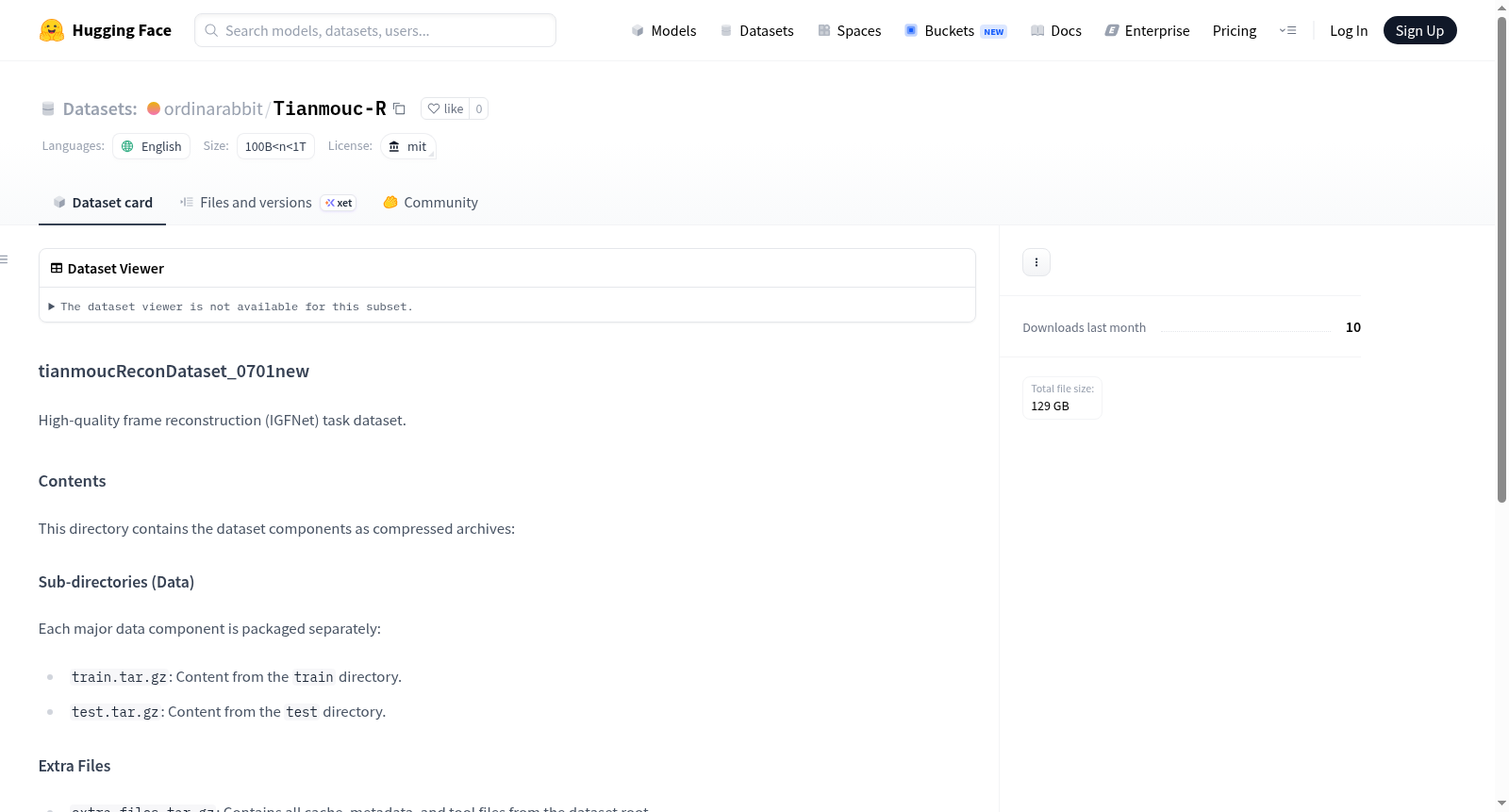Viewport: 1509px width, 812px height.
Task: Click the Tianmouc-R dataset title
Action: tap(329, 108)
